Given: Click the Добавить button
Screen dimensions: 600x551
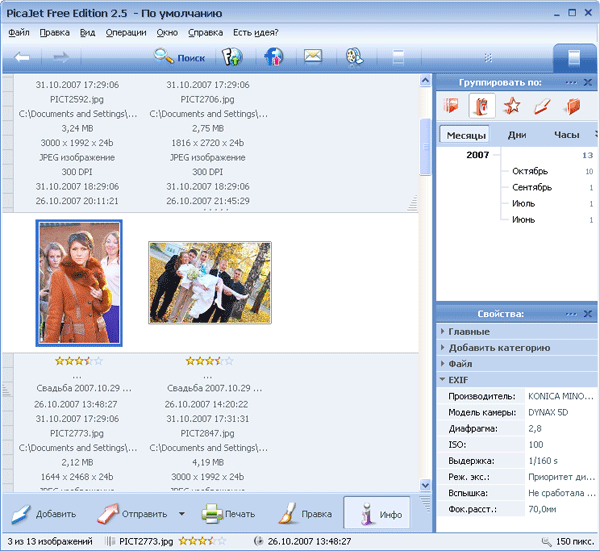Looking at the screenshot, I should 44,514.
